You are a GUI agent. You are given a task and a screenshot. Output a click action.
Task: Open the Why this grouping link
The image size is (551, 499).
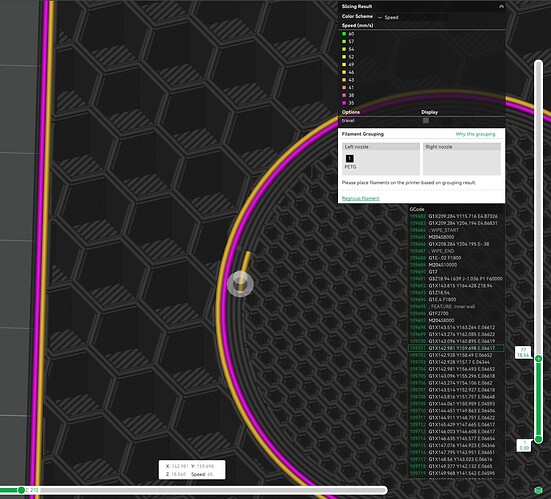pos(475,134)
